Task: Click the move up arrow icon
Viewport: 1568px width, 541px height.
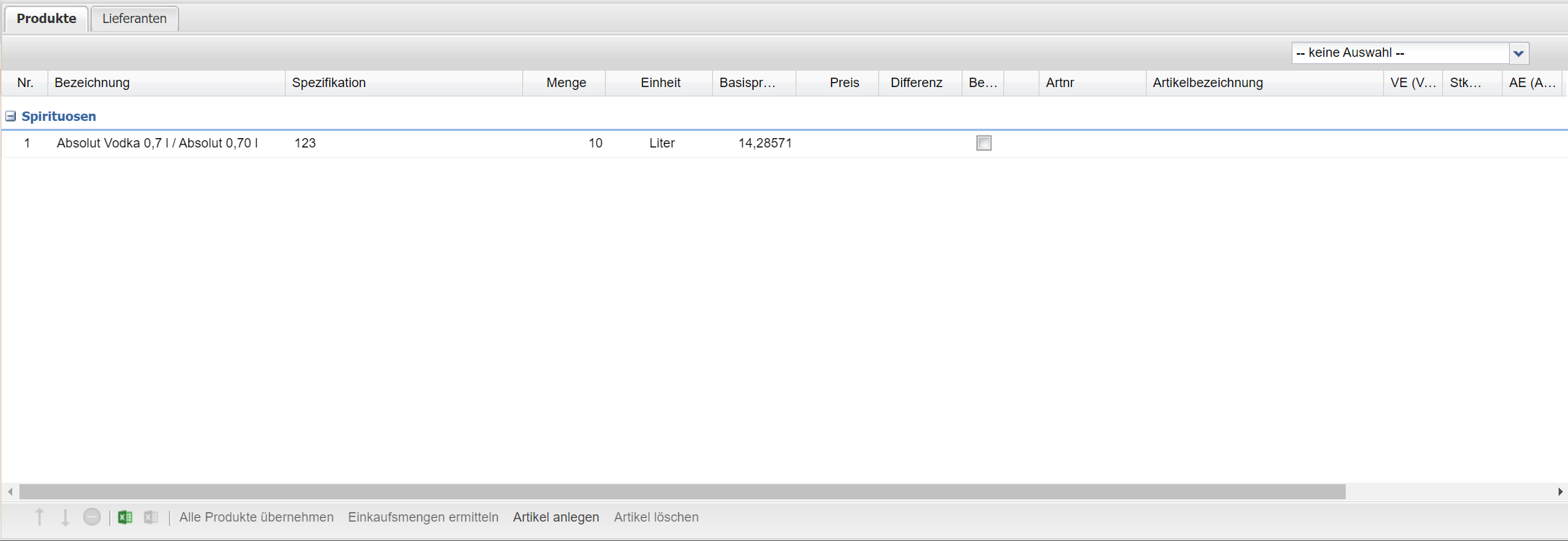Action: 40,517
